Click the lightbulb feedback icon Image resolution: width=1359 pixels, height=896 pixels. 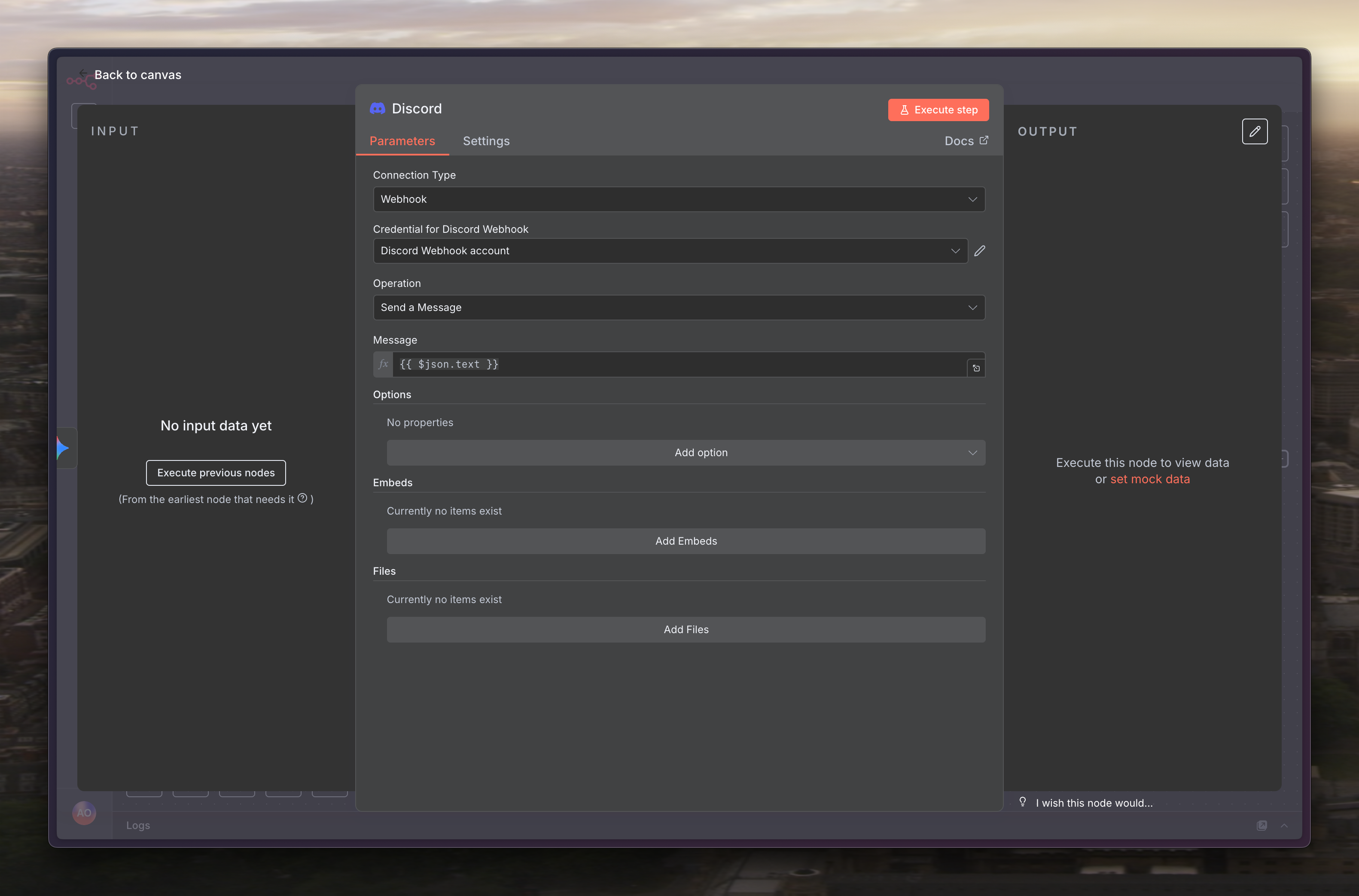tap(1023, 802)
